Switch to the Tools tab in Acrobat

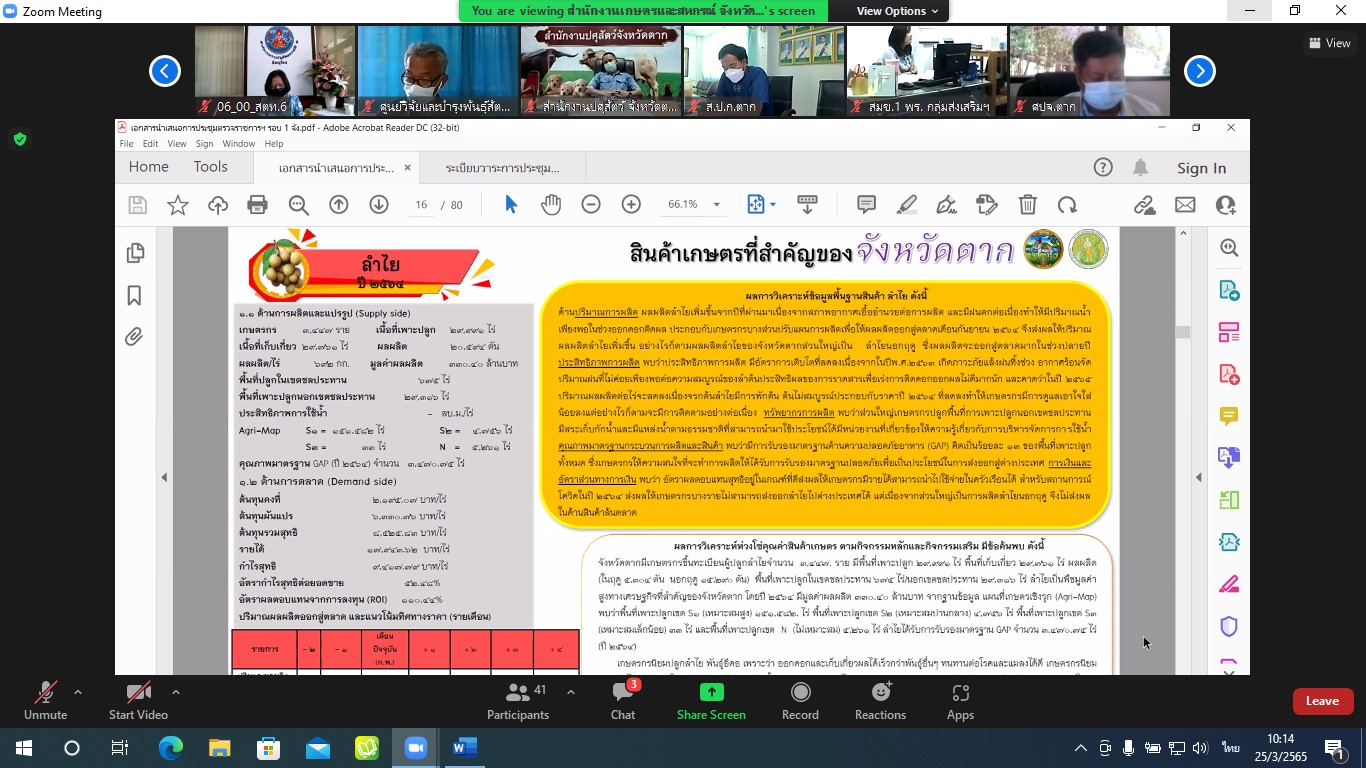(211, 167)
